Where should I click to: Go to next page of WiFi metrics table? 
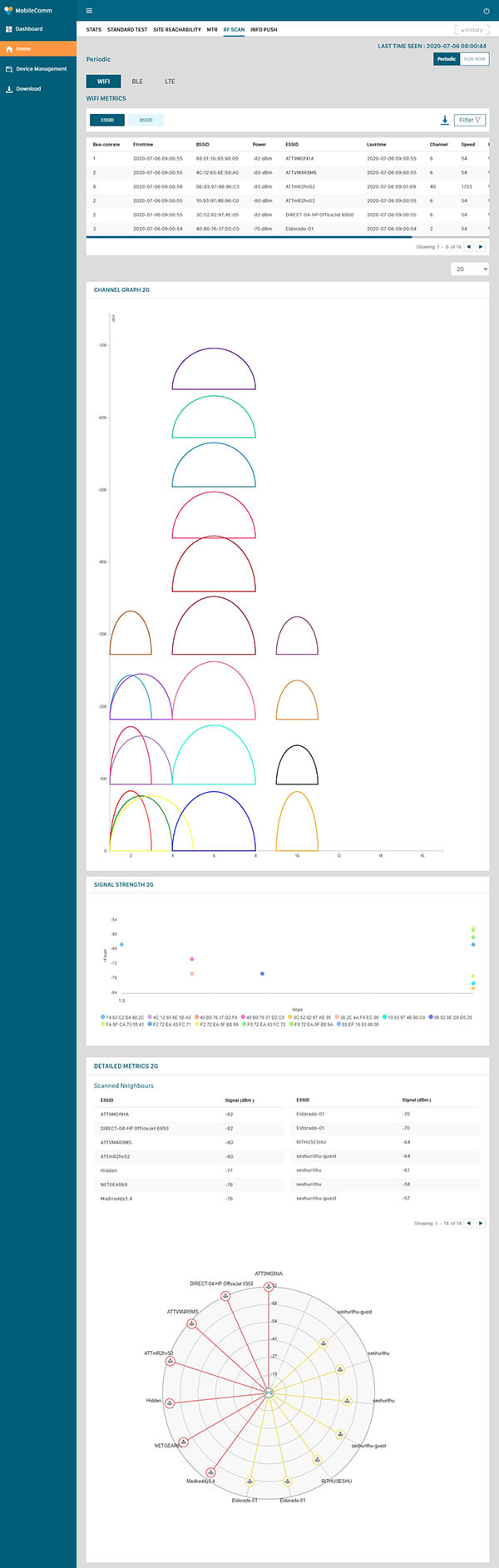(481, 246)
